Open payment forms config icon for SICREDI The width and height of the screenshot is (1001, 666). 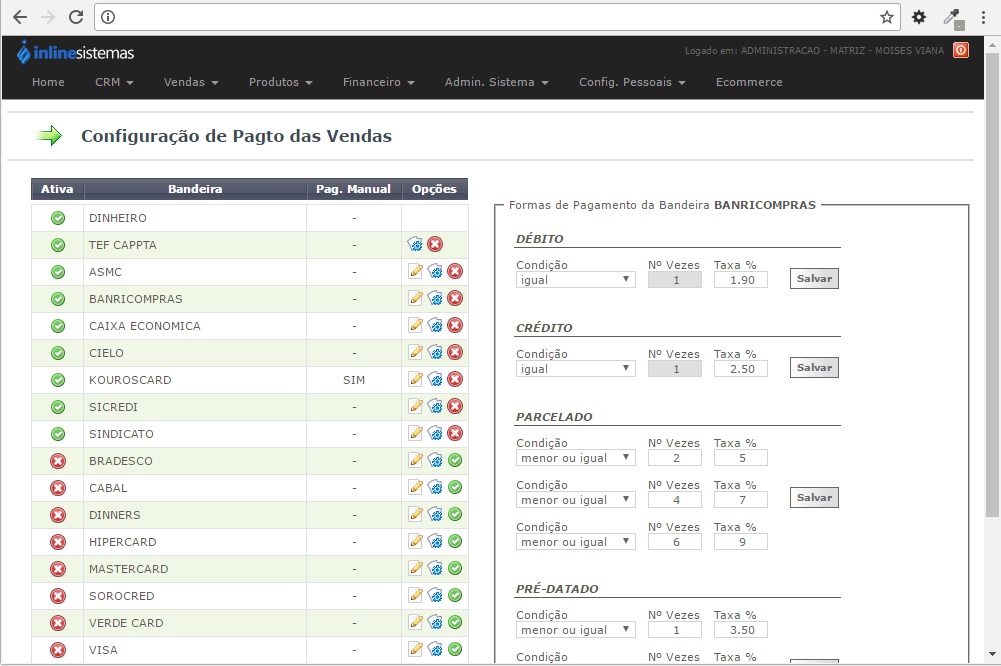[435, 406]
